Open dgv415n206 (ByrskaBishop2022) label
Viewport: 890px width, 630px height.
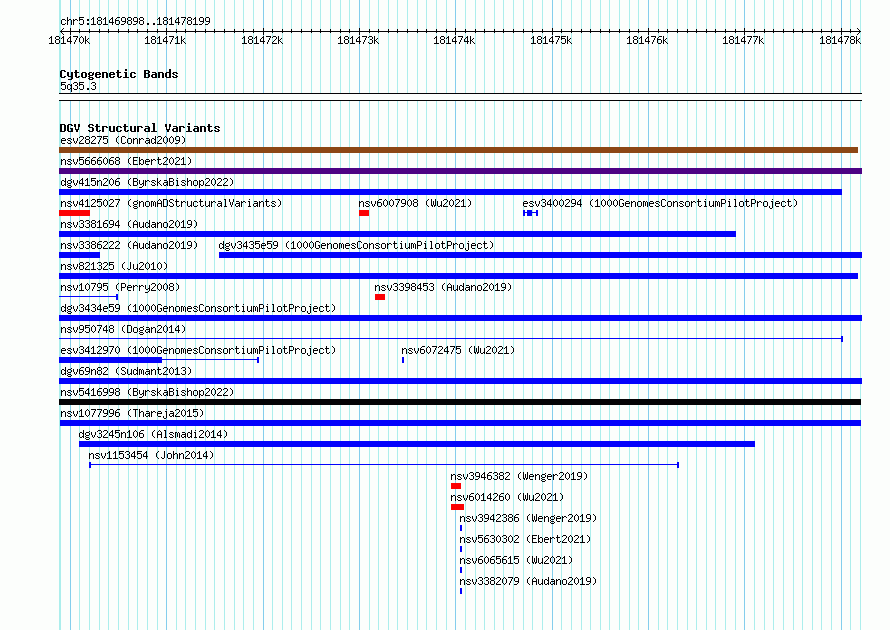click(147, 182)
